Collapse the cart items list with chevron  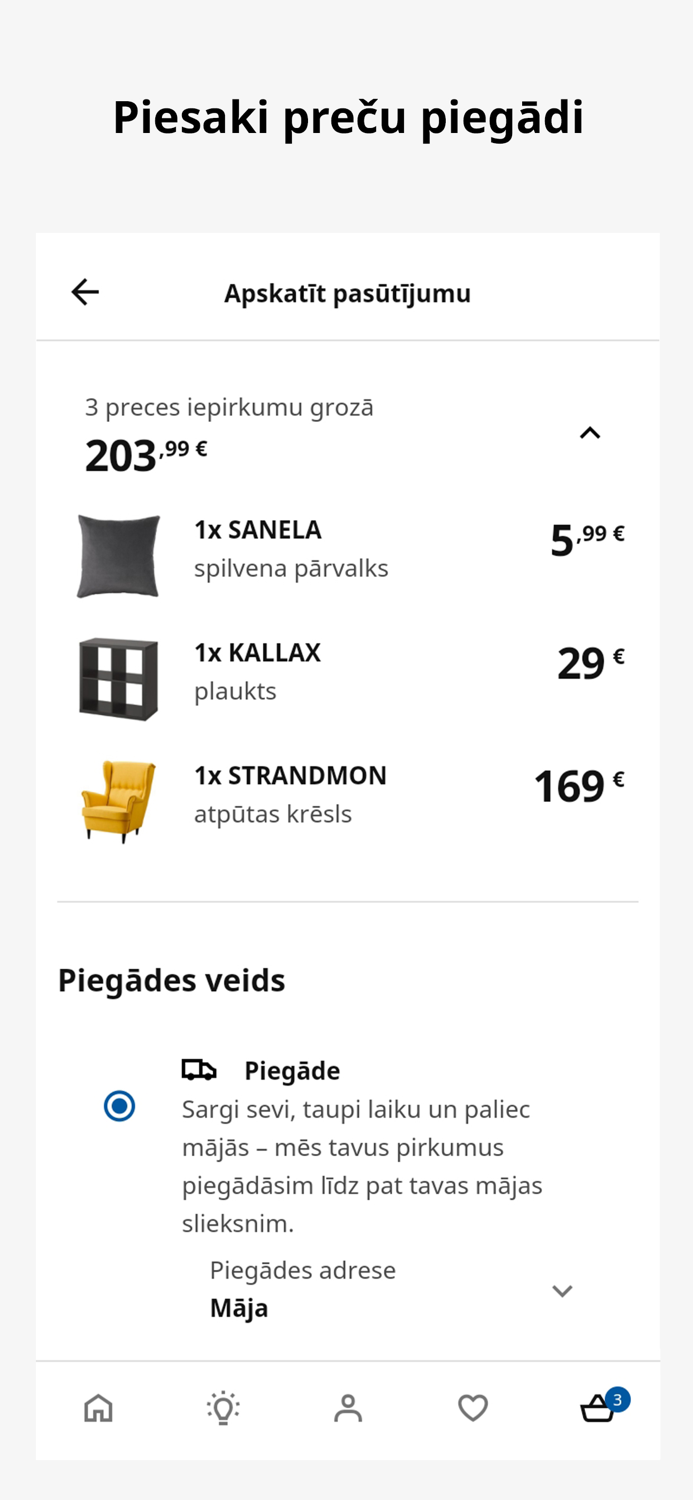(590, 432)
